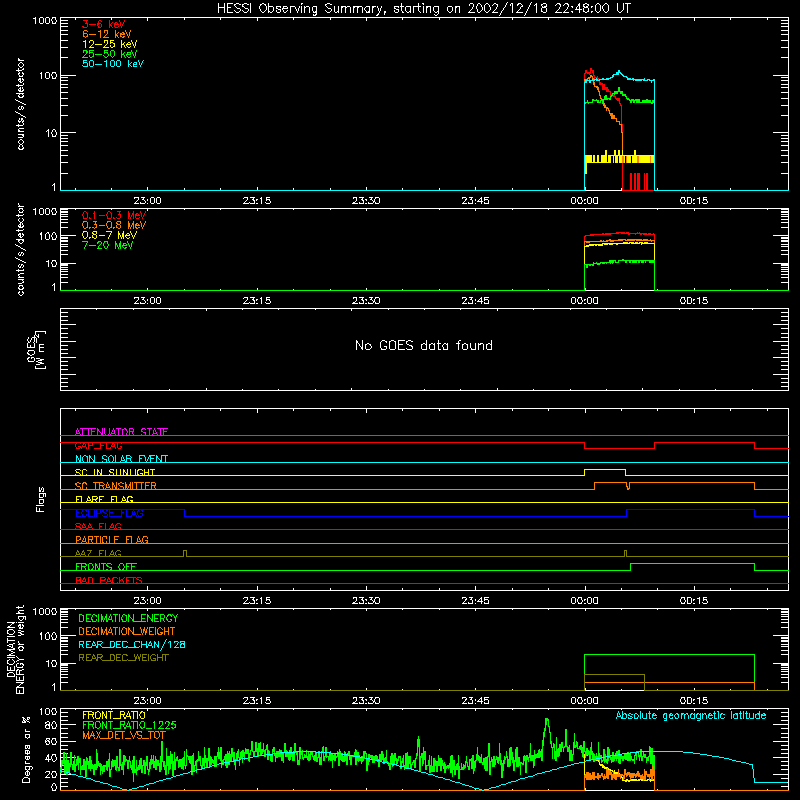Click the '23:45' tick under the MeV panel
The width and height of the screenshot is (800, 800).
point(475,301)
